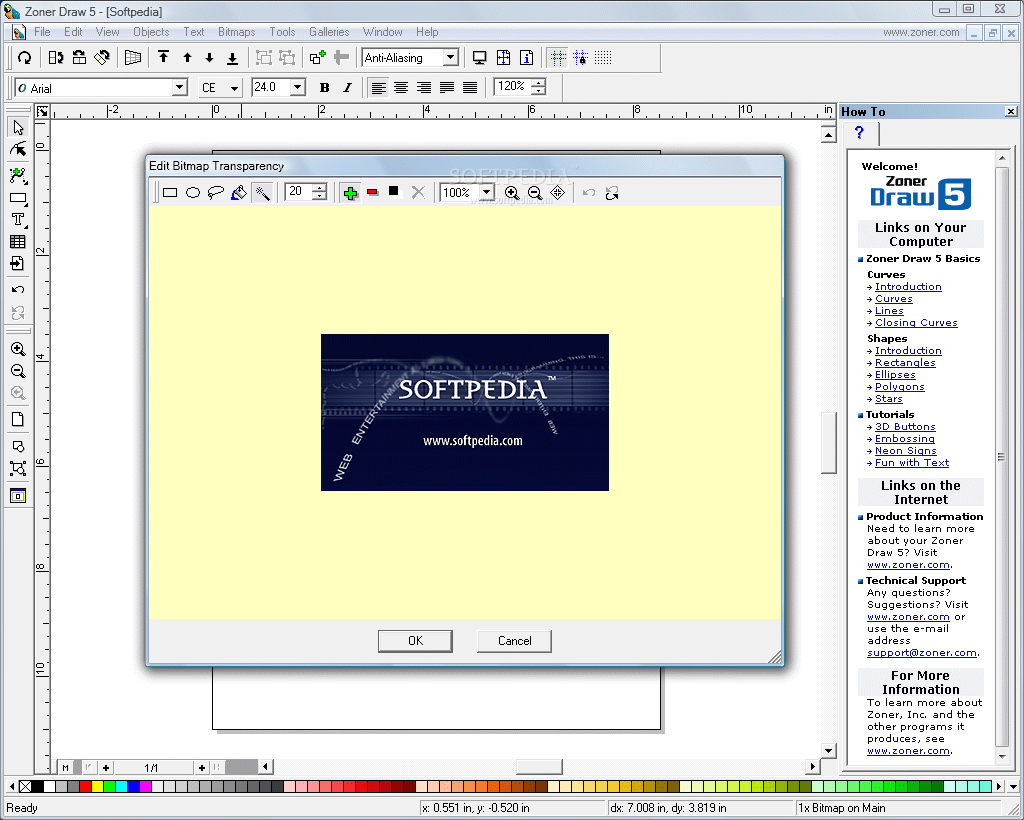
Task: Increase the tolerance value 20 spinner
Action: coord(319,188)
